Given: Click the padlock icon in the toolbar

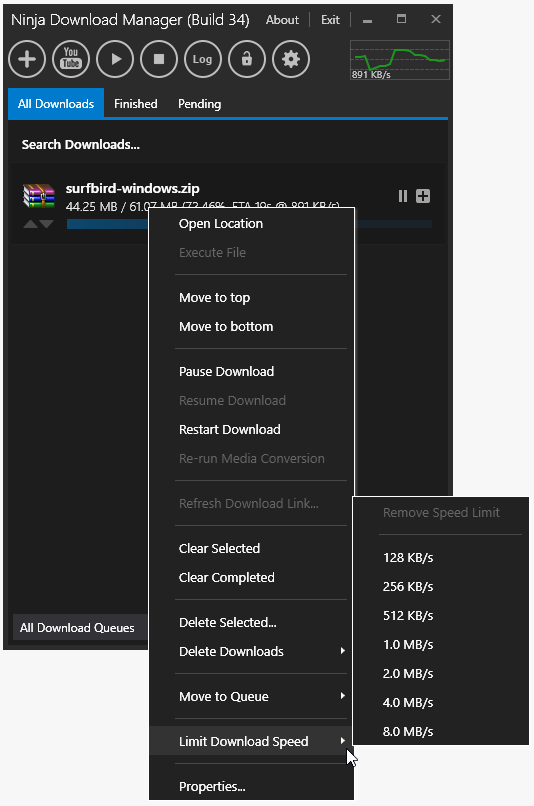Looking at the screenshot, I should pos(247,59).
